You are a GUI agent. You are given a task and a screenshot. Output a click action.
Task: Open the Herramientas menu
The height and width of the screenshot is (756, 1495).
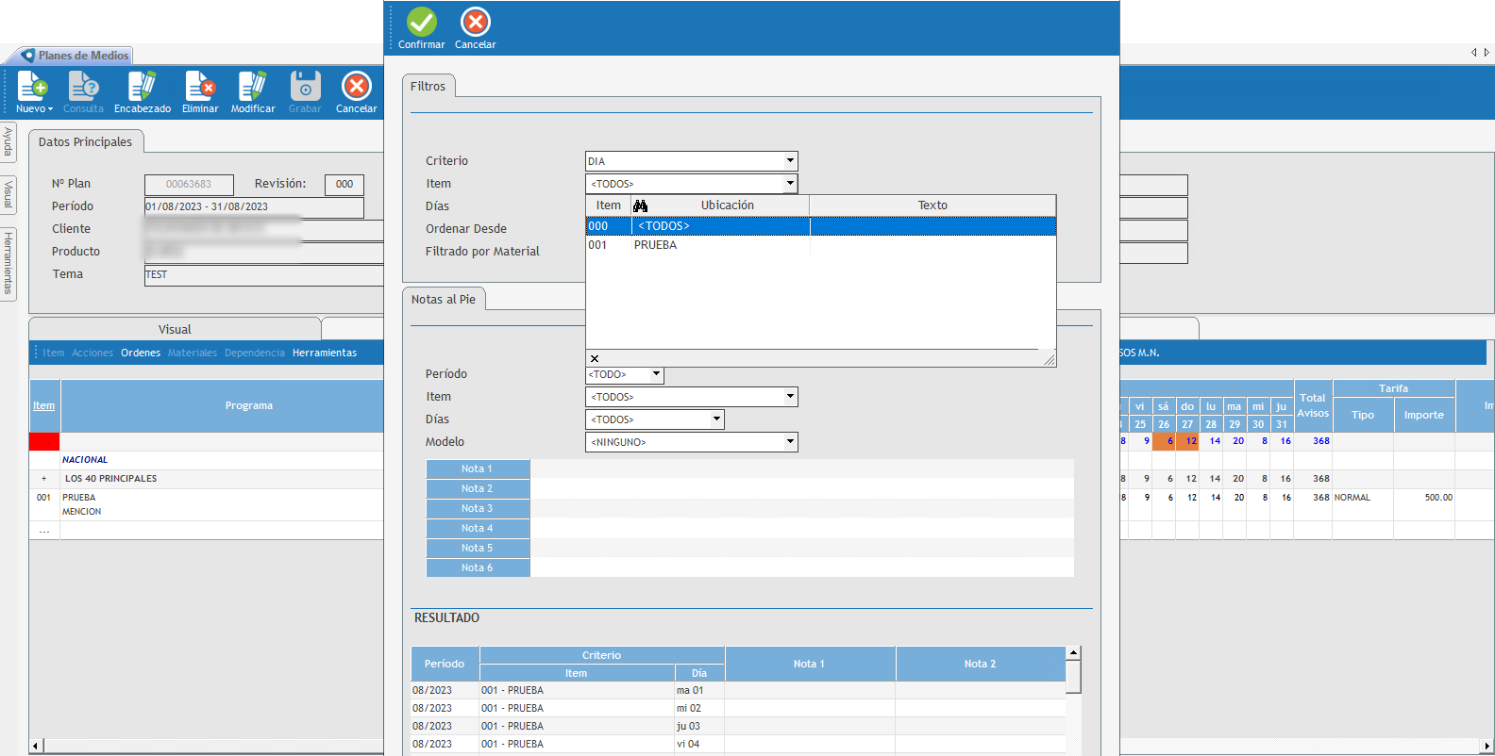coord(324,353)
